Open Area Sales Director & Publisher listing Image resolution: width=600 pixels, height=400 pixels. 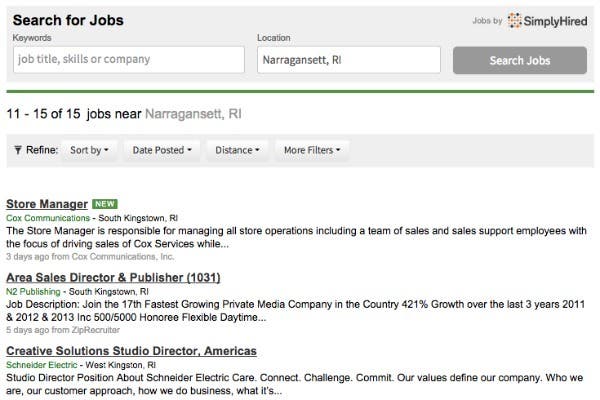113,277
